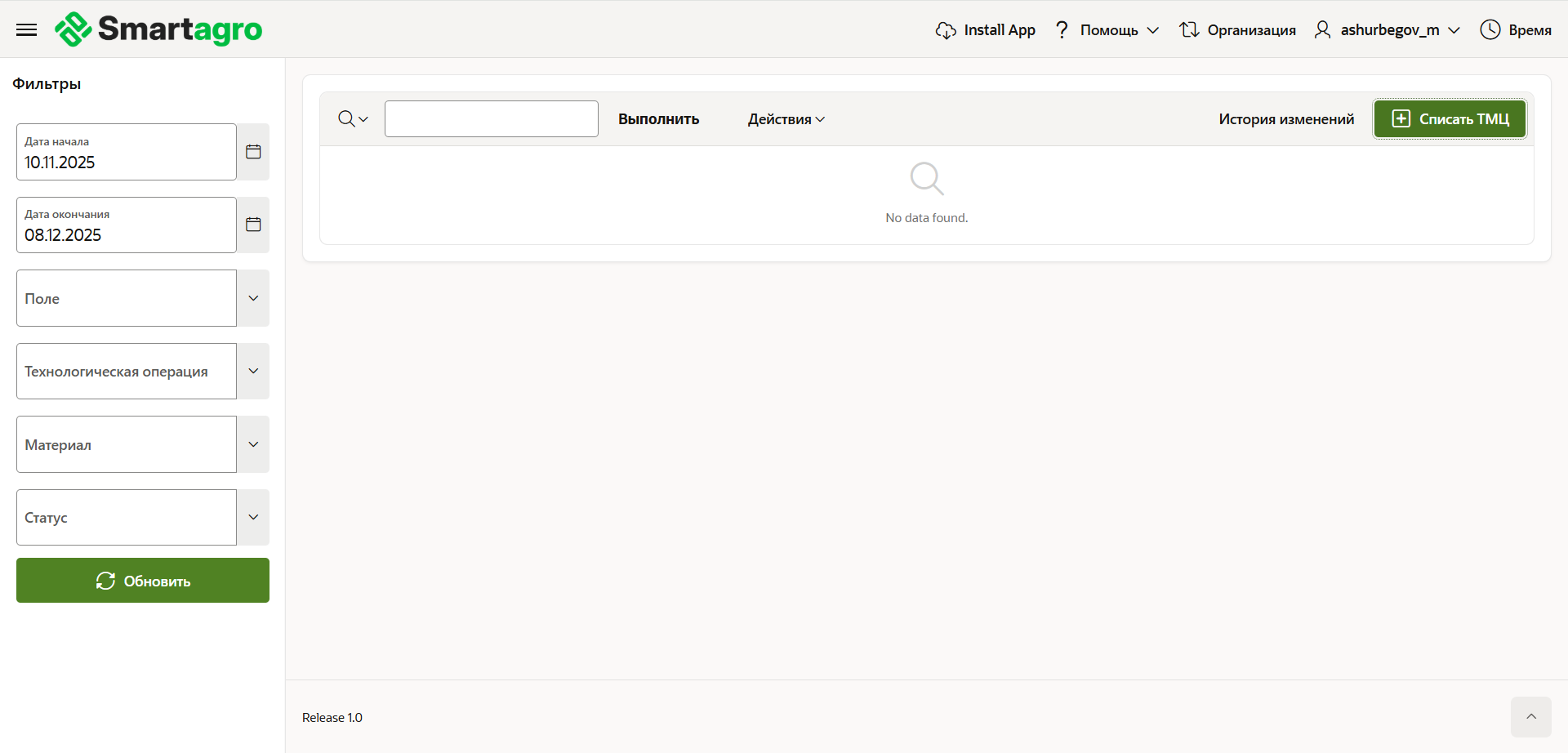Open История изменений
1568x753 pixels.
click(x=1285, y=119)
